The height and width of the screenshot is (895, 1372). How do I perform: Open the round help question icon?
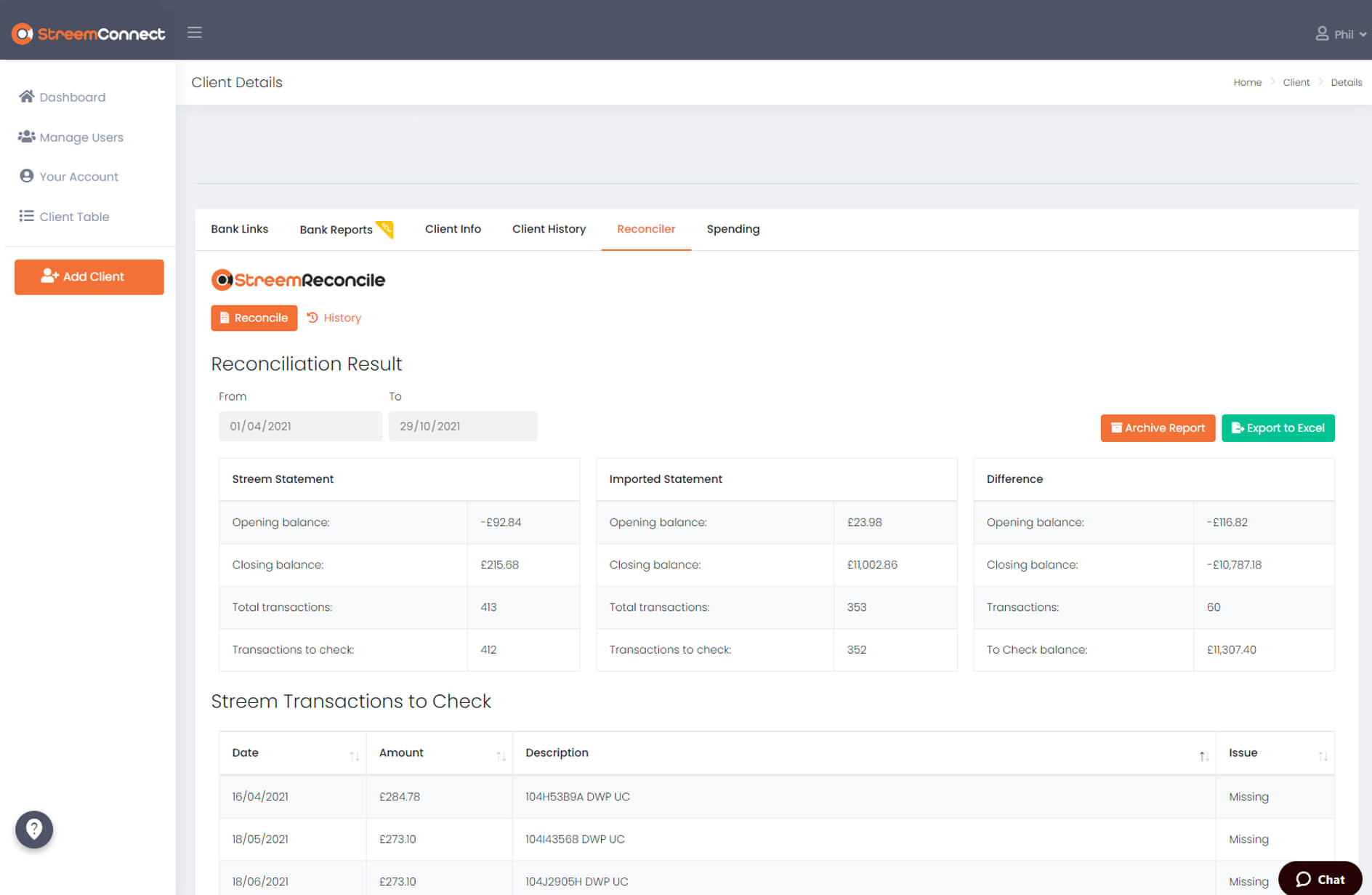click(x=34, y=829)
